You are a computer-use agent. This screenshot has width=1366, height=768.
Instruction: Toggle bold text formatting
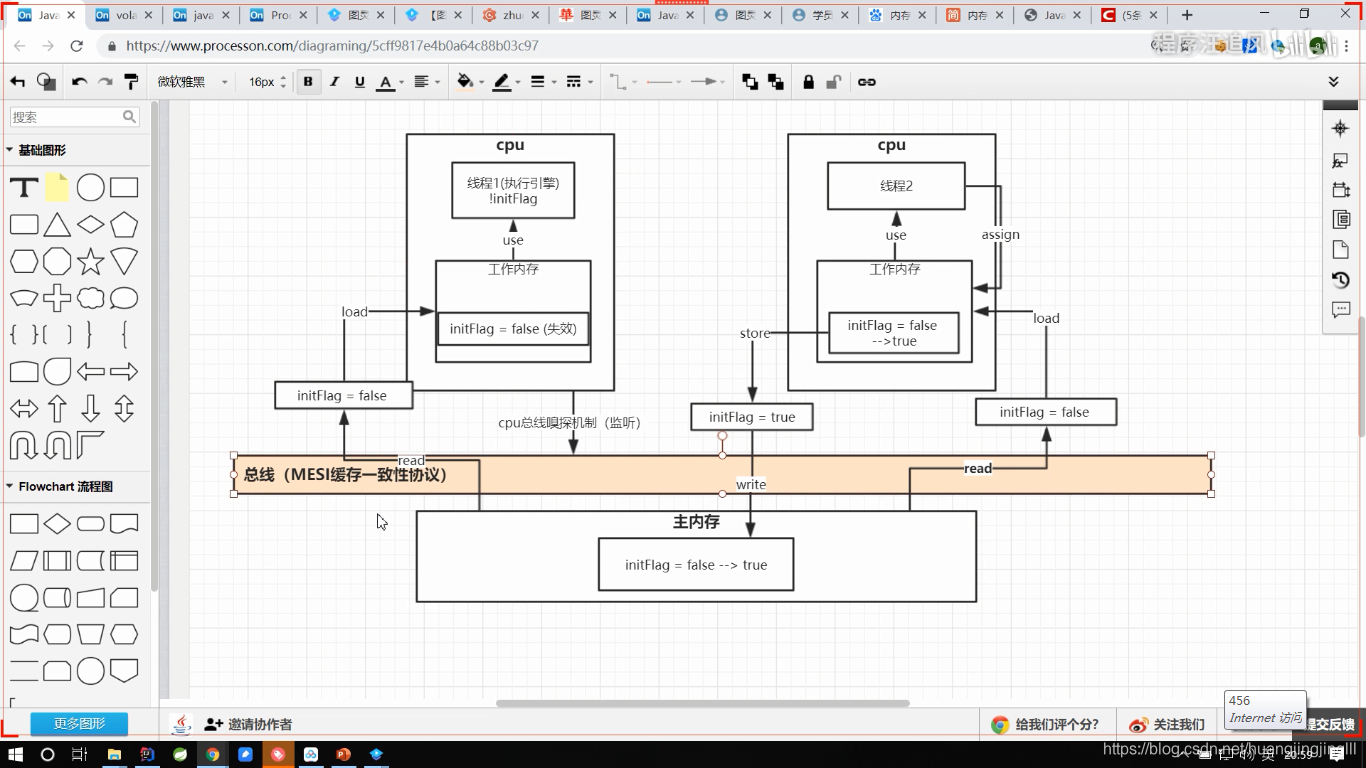tap(308, 82)
